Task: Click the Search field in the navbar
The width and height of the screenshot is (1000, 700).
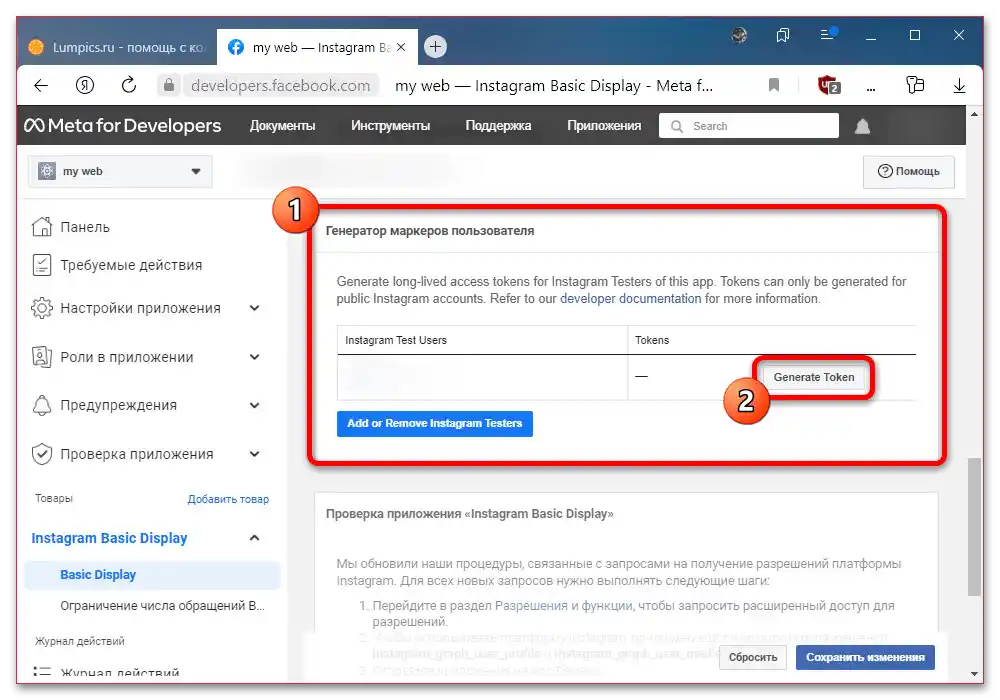Action: [x=748, y=125]
